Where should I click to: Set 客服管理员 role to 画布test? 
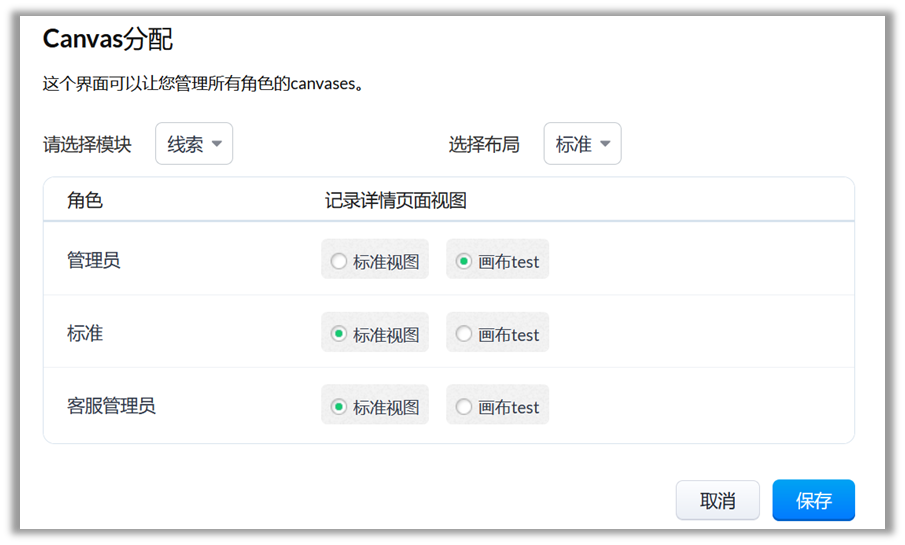tap(464, 407)
